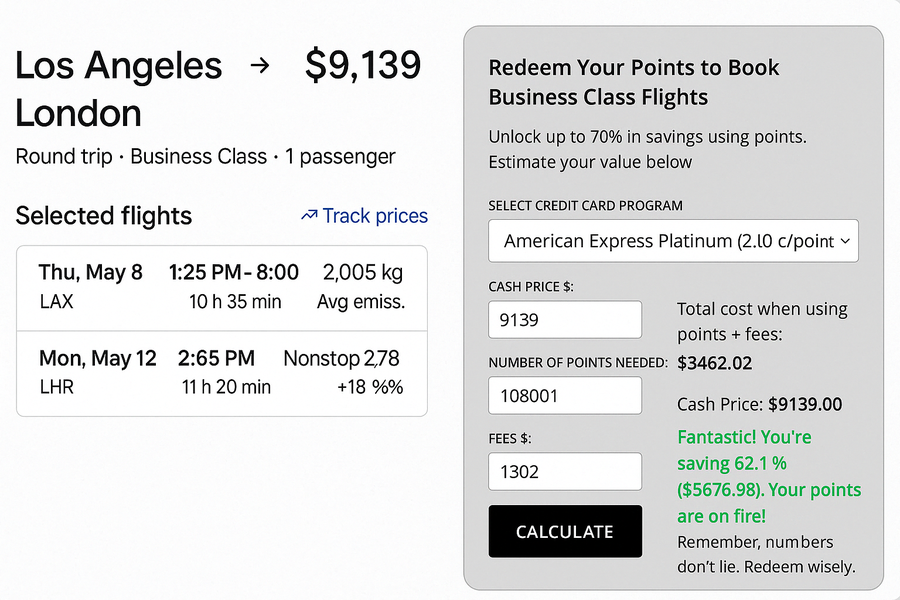The width and height of the screenshot is (900, 600).
Task: Open the Track prices link
Action: point(374,216)
